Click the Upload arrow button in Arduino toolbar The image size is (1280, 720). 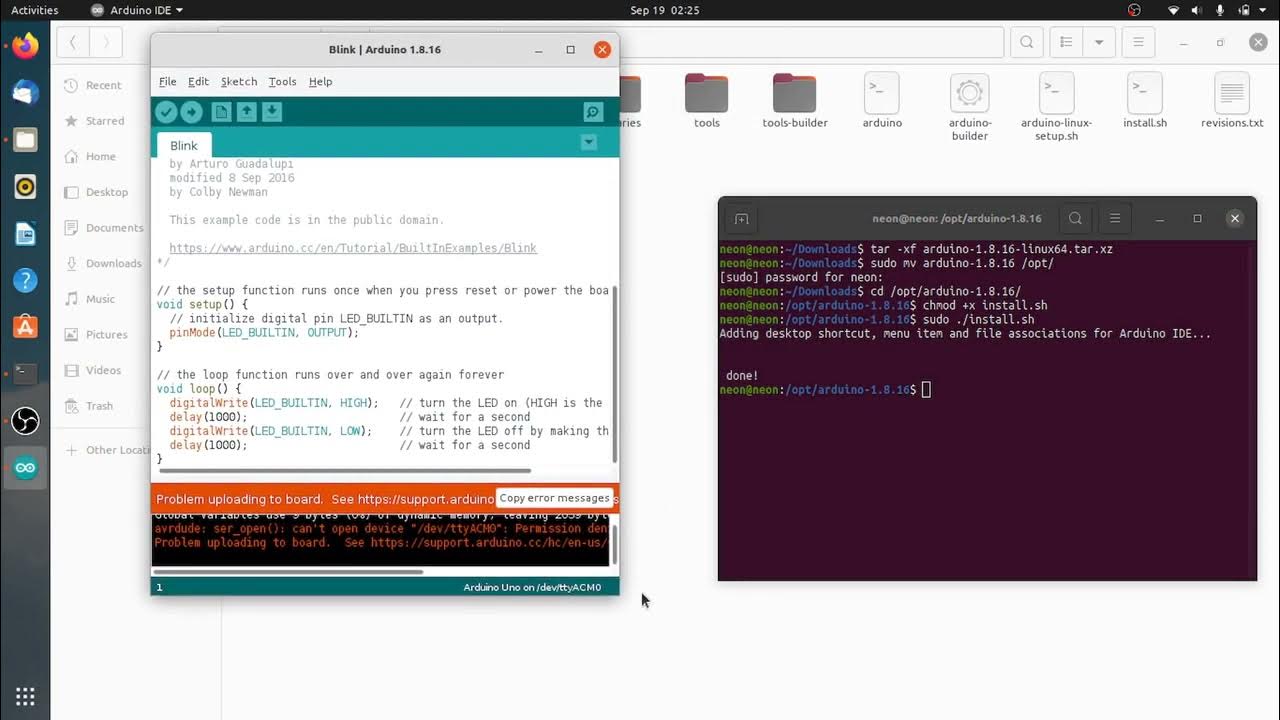[191, 113]
